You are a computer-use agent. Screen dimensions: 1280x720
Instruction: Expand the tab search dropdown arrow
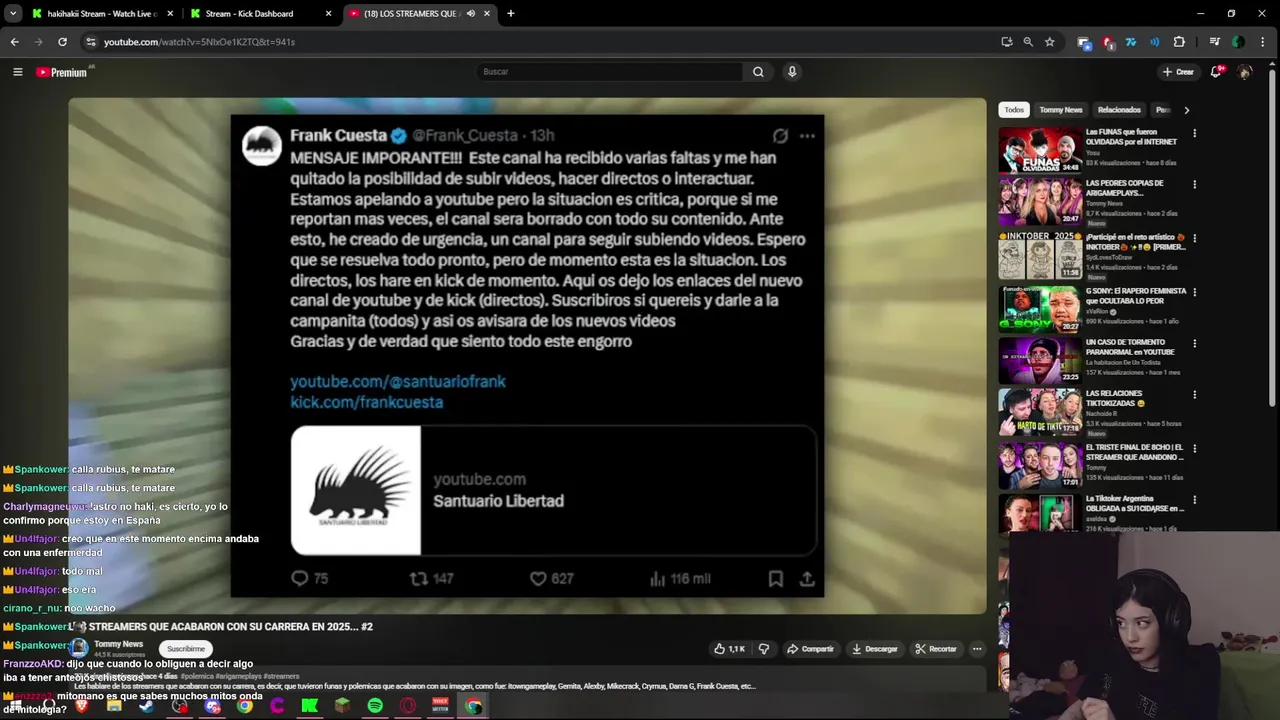pyautogui.click(x=12, y=14)
